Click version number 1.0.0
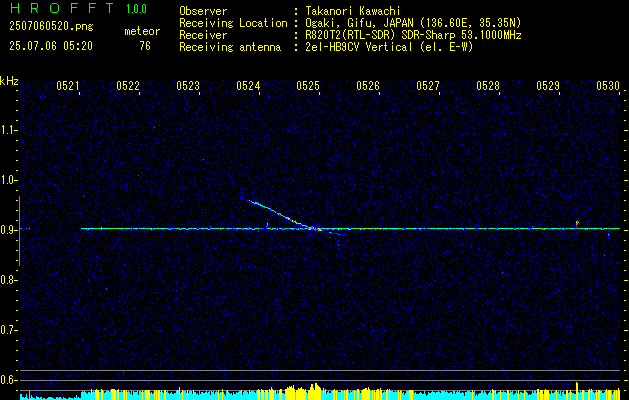 click(136, 9)
